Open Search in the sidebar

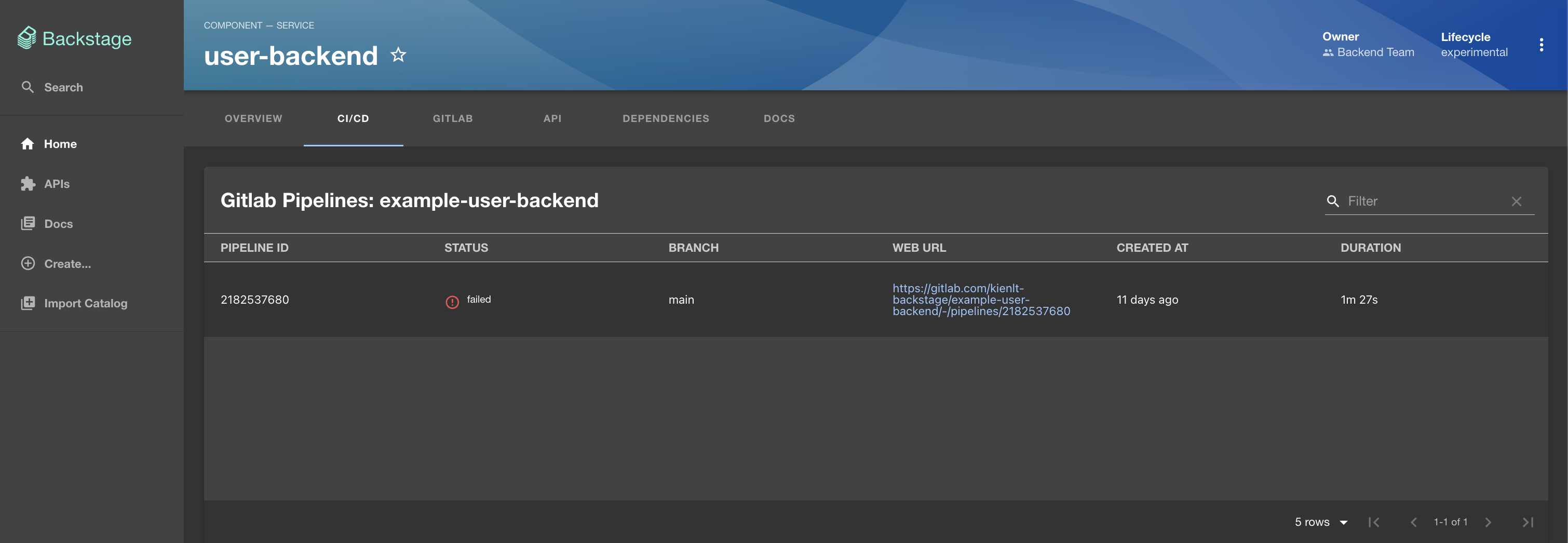point(63,87)
